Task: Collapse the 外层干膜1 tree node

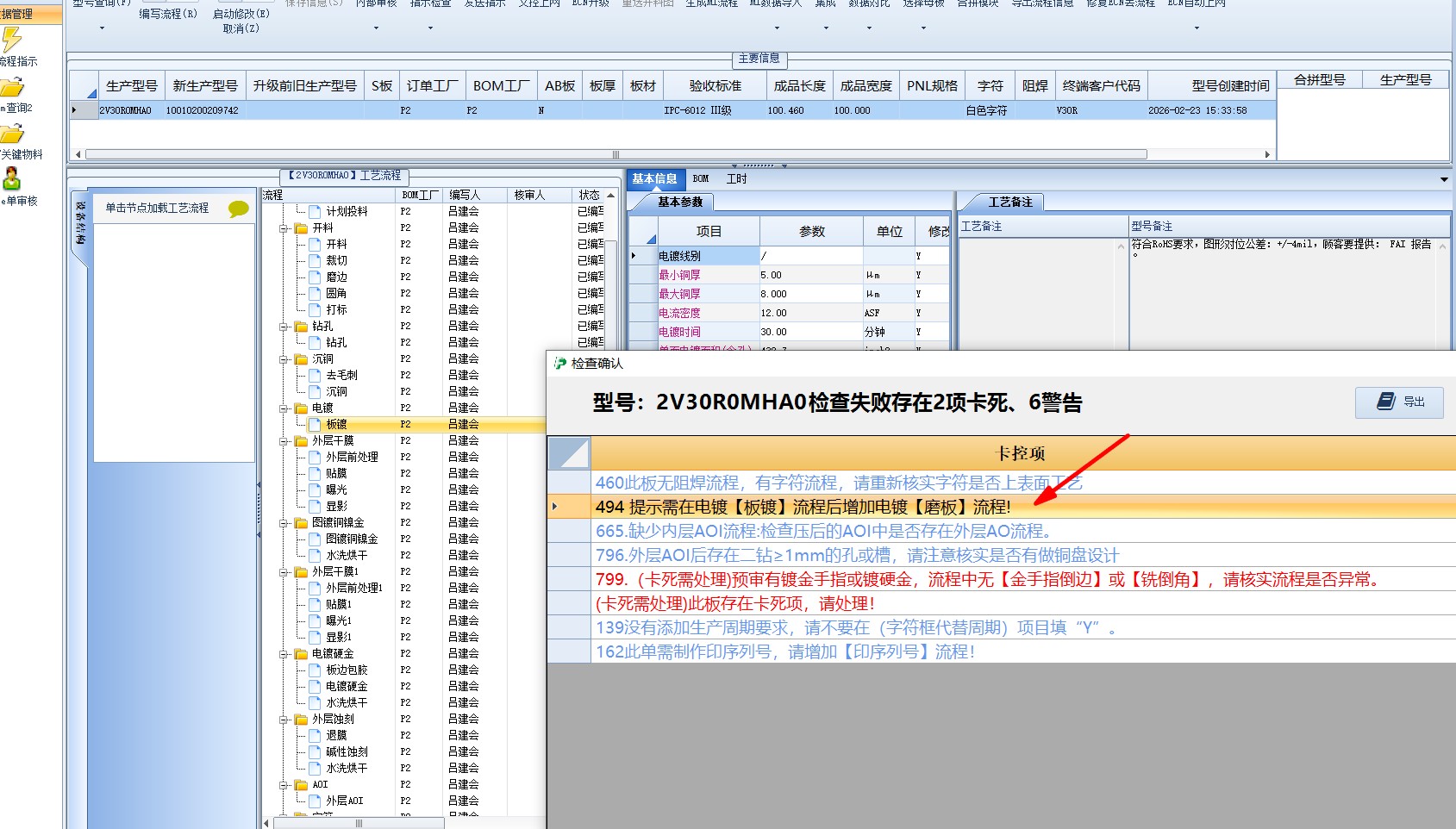Action: 284,572
